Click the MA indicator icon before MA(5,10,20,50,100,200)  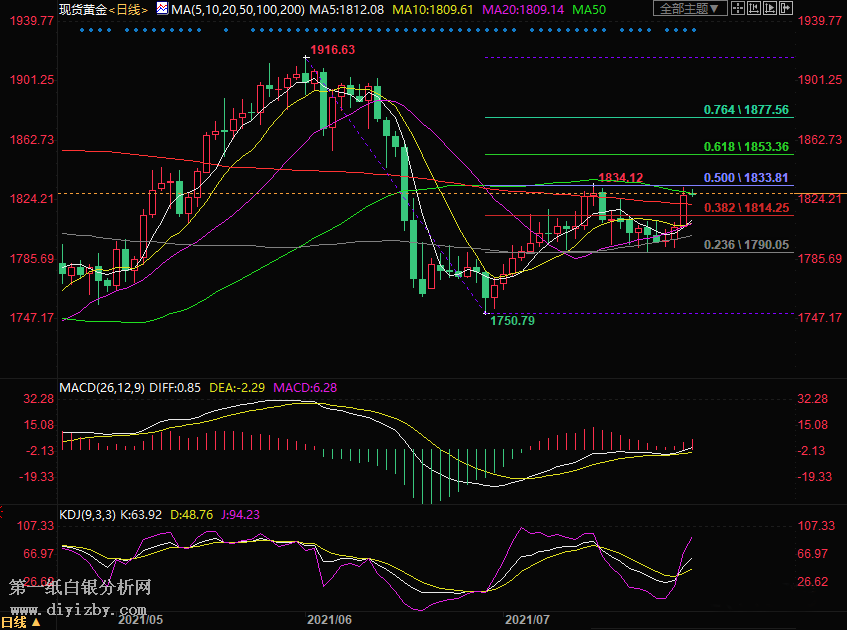[161, 9]
